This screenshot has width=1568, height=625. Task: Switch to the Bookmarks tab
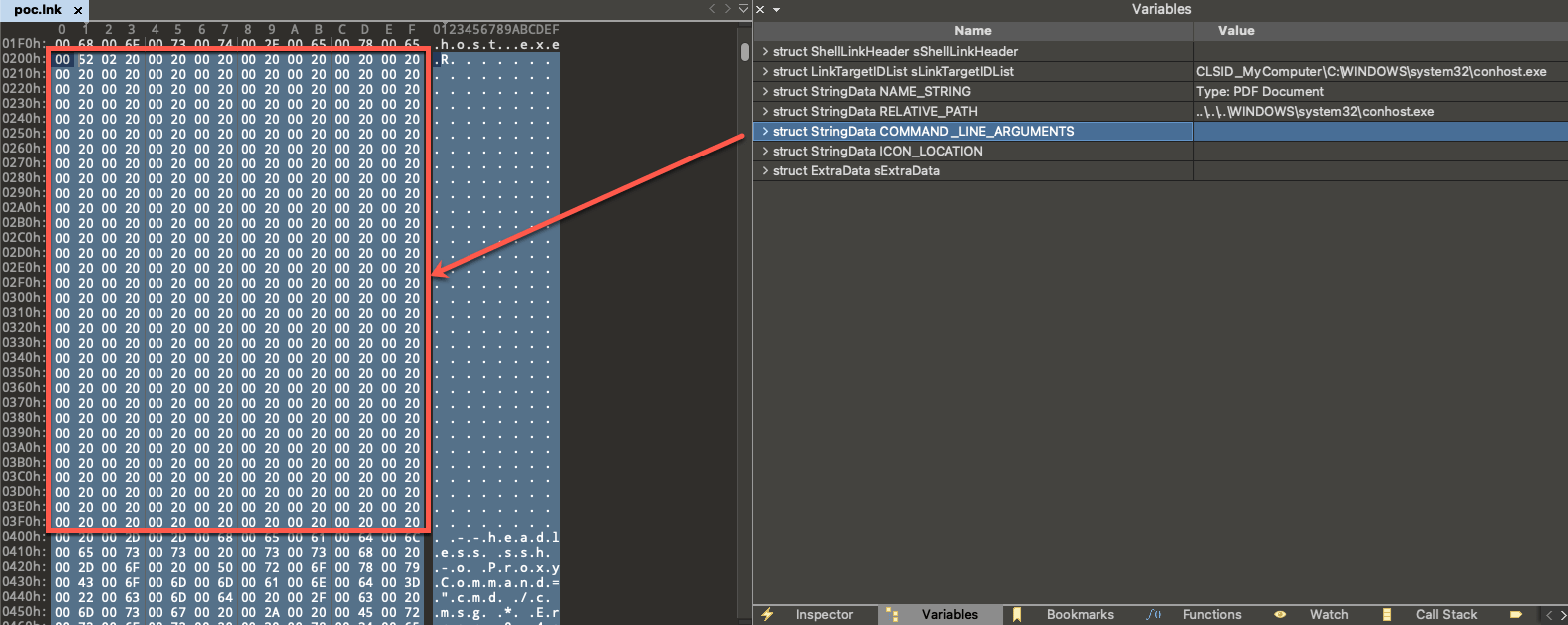click(x=1080, y=615)
